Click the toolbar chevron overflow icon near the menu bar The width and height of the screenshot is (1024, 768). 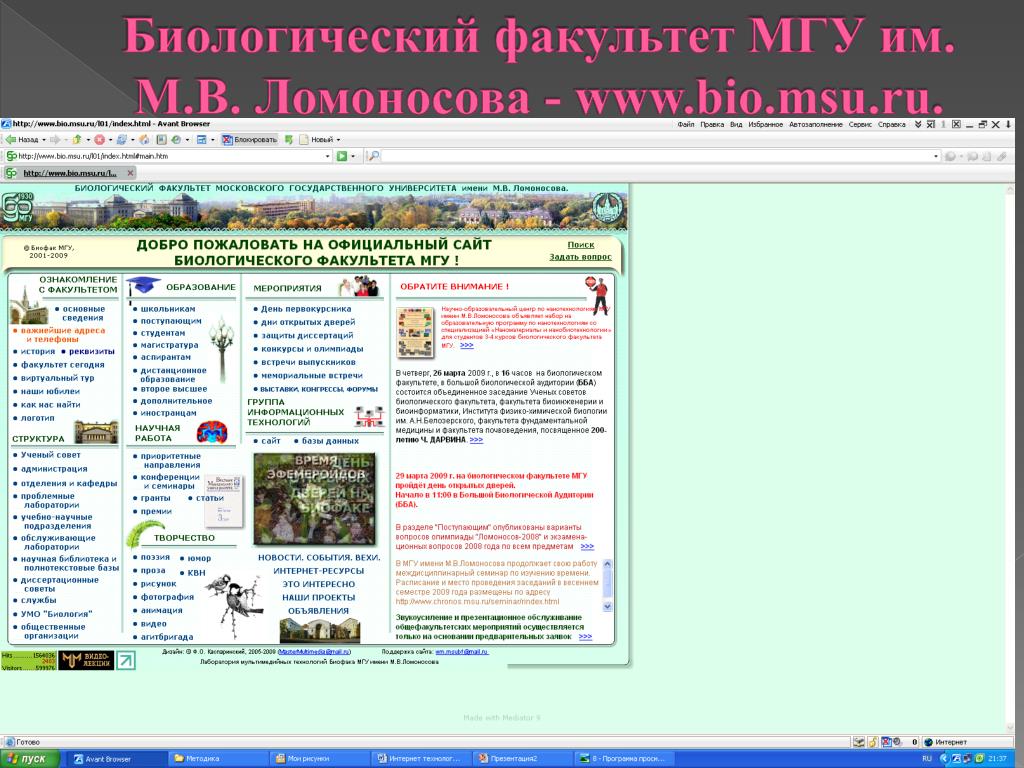918,124
